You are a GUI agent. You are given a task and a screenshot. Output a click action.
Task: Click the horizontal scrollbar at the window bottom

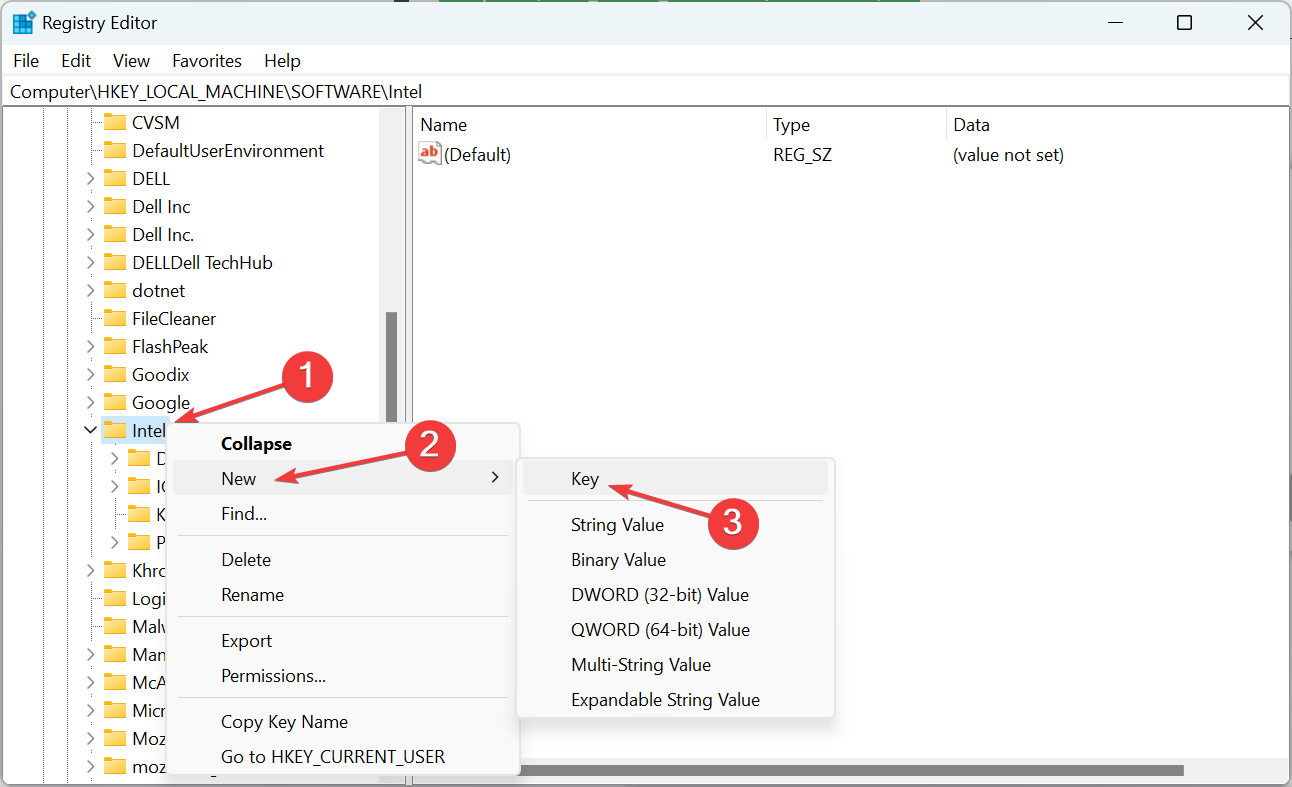[x=850, y=770]
